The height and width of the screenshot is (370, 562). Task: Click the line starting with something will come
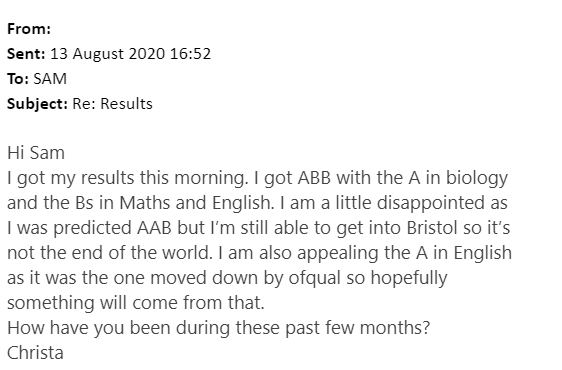pyautogui.click(x=136, y=303)
